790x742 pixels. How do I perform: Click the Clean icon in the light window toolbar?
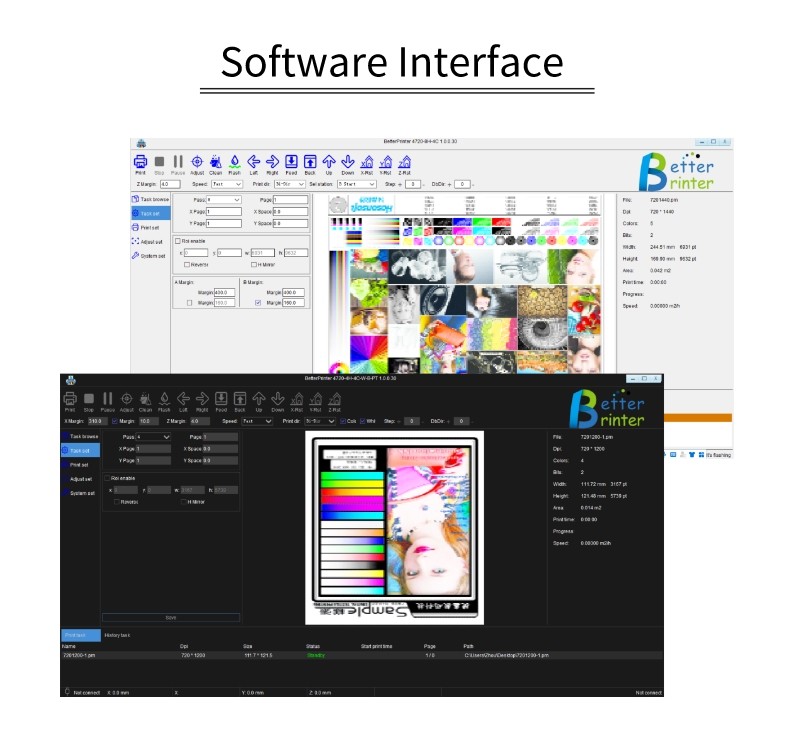[215, 162]
